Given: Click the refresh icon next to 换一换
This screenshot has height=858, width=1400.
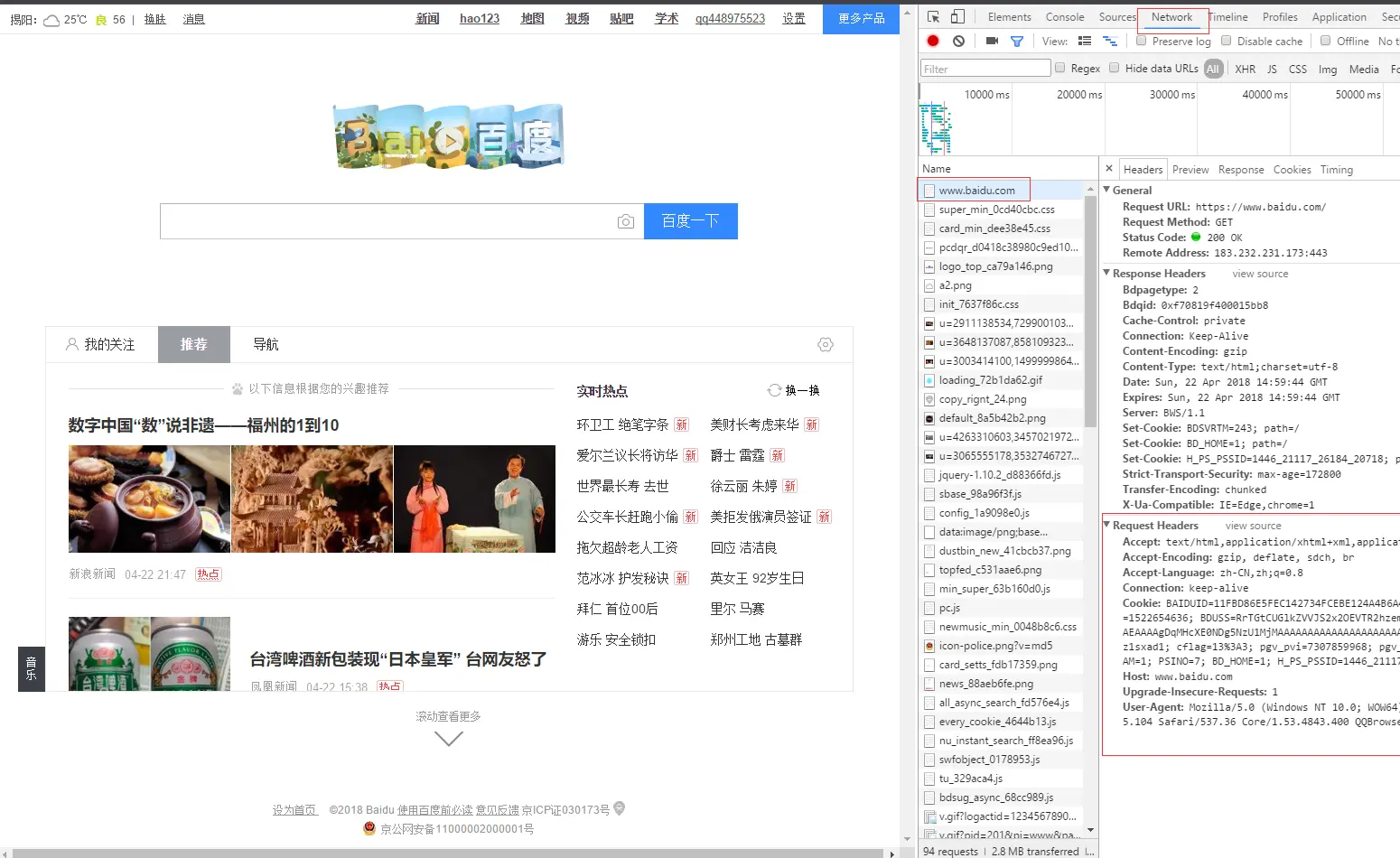Looking at the screenshot, I should [774, 390].
